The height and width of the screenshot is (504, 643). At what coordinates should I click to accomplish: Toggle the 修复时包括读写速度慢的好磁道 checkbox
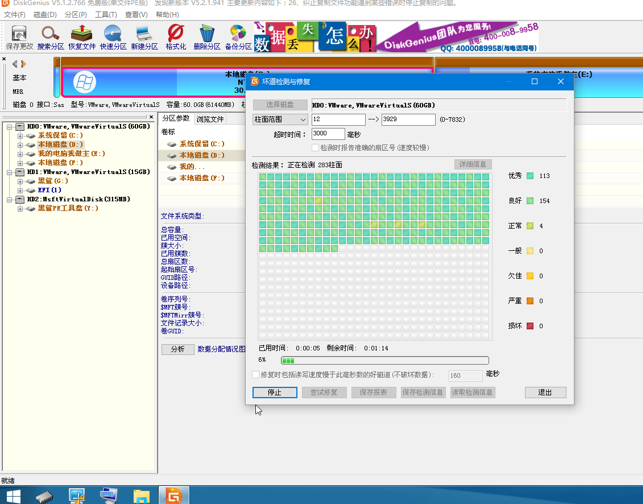click(x=256, y=375)
